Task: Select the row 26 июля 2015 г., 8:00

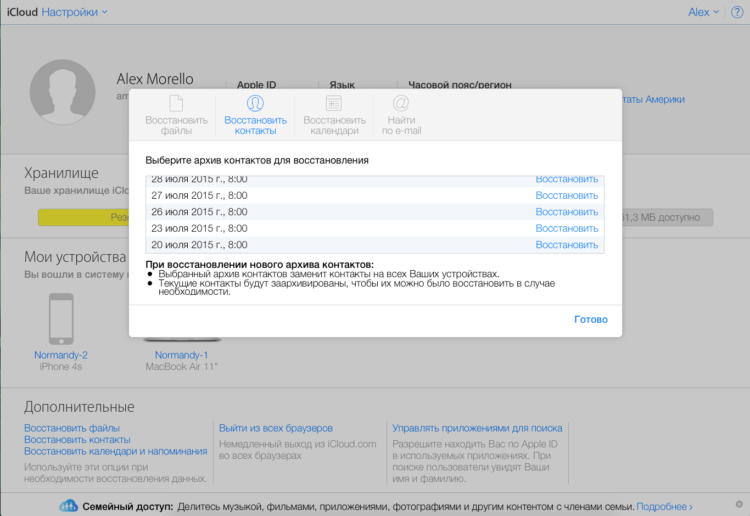Action: (375, 211)
